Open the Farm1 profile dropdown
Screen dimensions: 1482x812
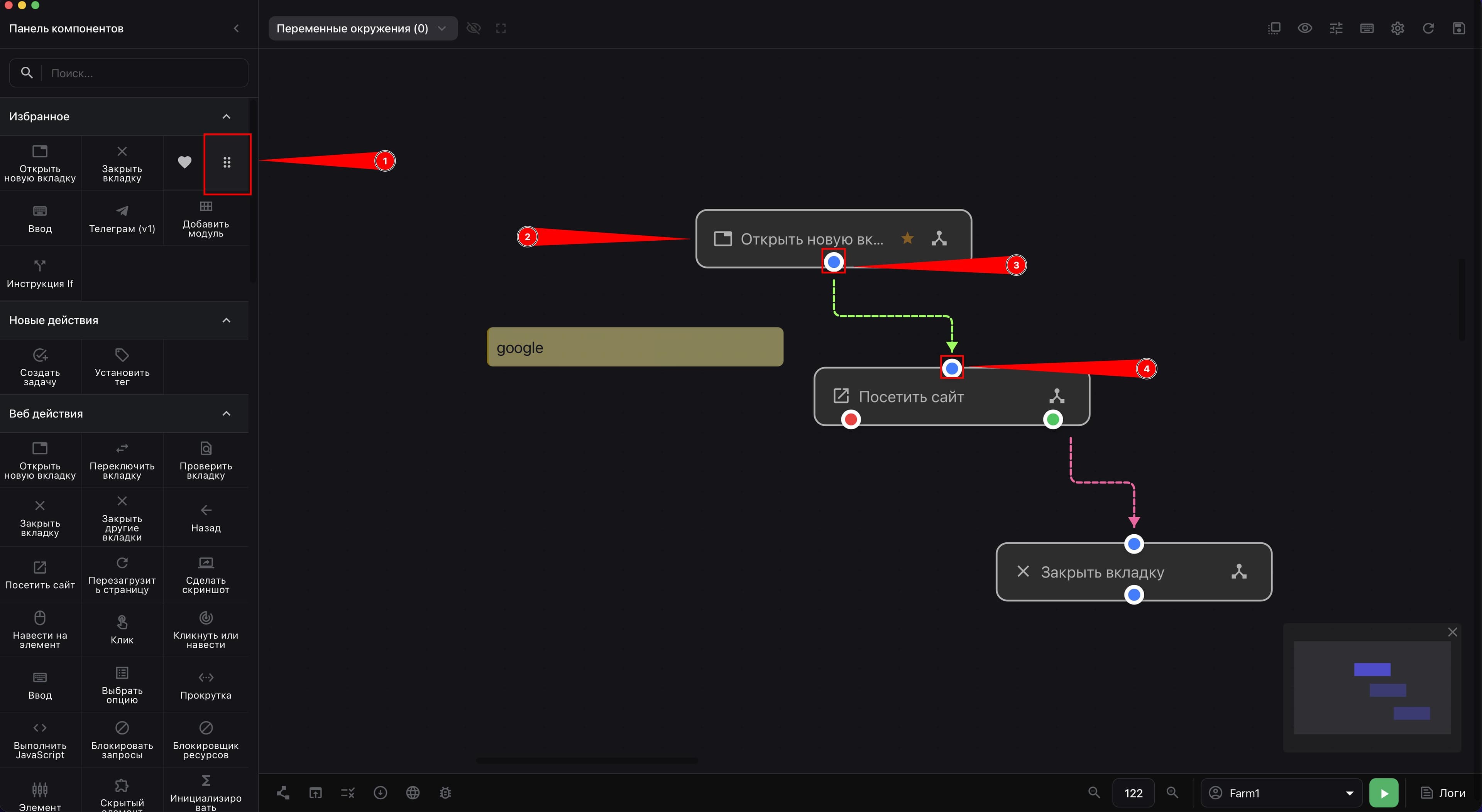tap(1282, 793)
